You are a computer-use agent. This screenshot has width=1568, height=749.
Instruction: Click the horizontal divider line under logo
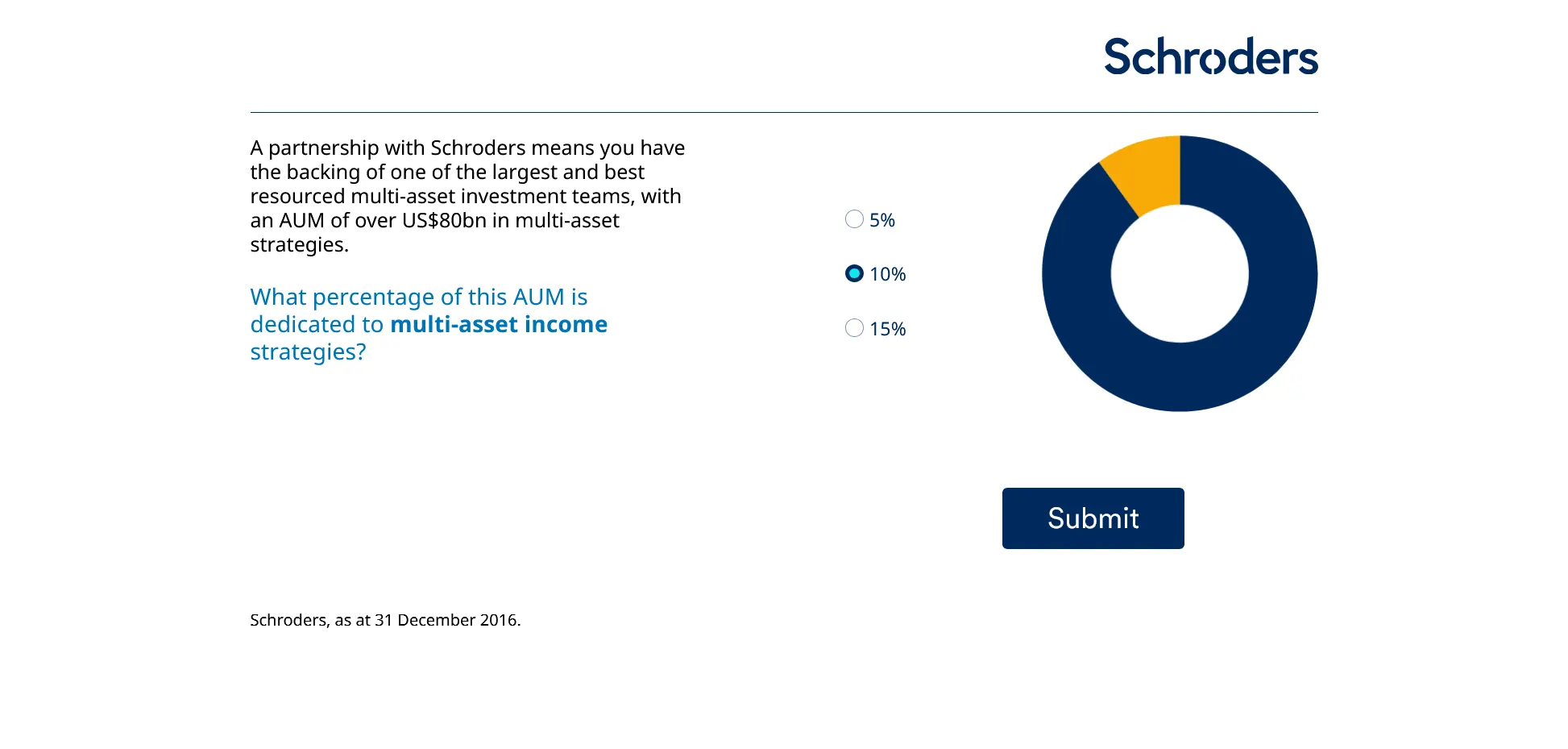(x=784, y=112)
